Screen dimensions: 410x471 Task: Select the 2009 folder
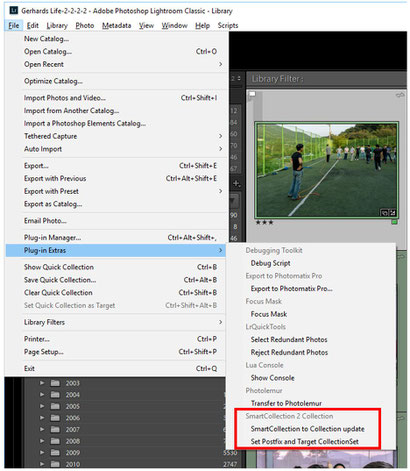point(72,453)
